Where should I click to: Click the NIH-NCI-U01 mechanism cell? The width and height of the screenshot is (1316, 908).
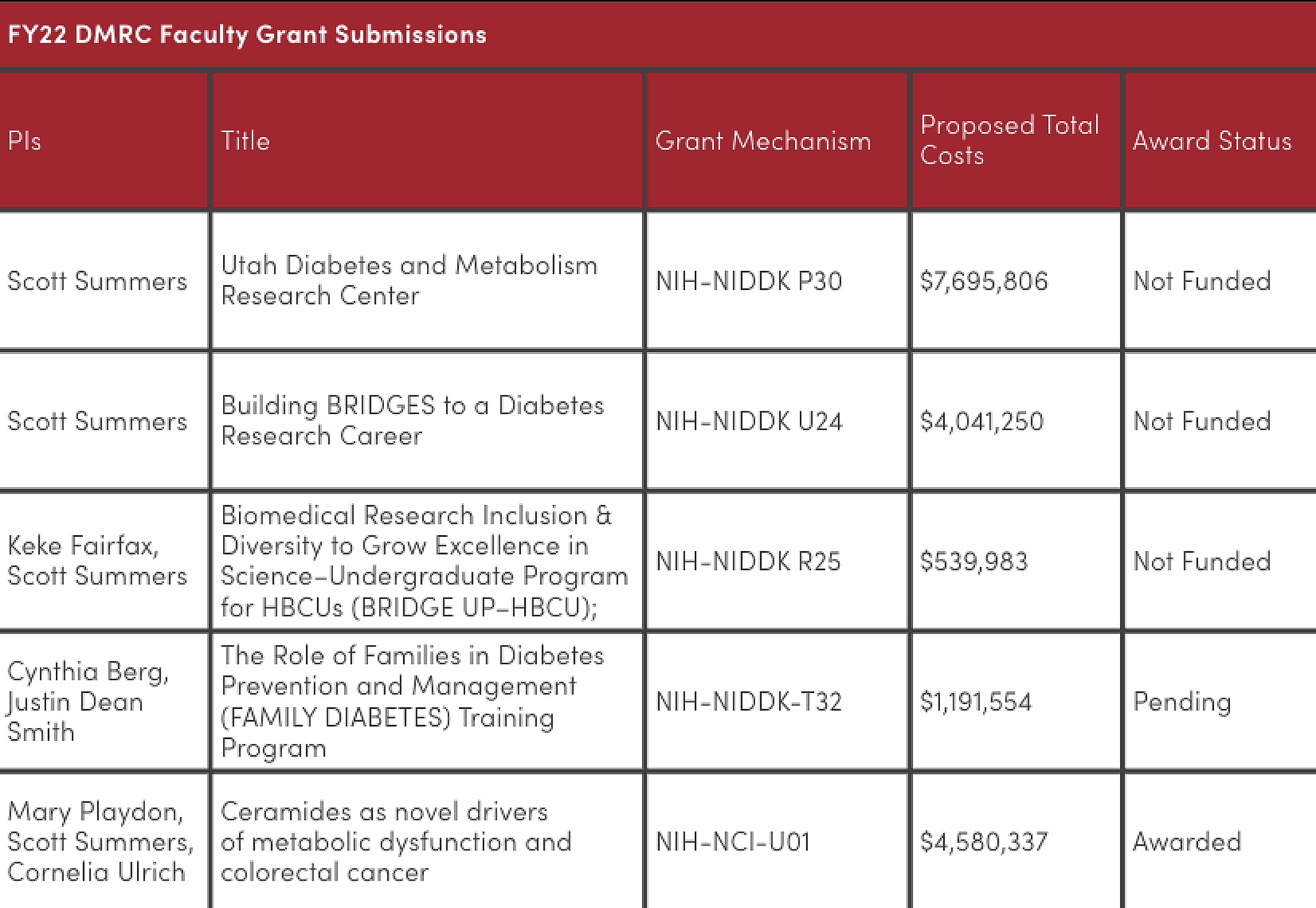click(x=776, y=841)
